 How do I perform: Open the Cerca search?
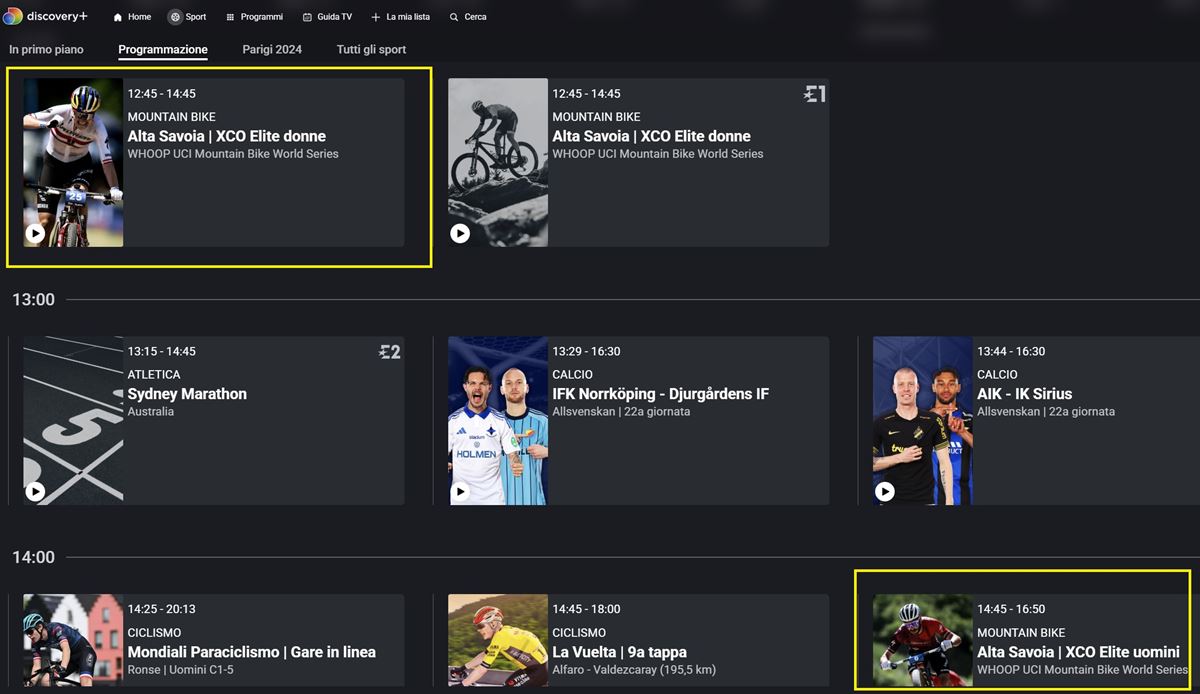coord(468,17)
